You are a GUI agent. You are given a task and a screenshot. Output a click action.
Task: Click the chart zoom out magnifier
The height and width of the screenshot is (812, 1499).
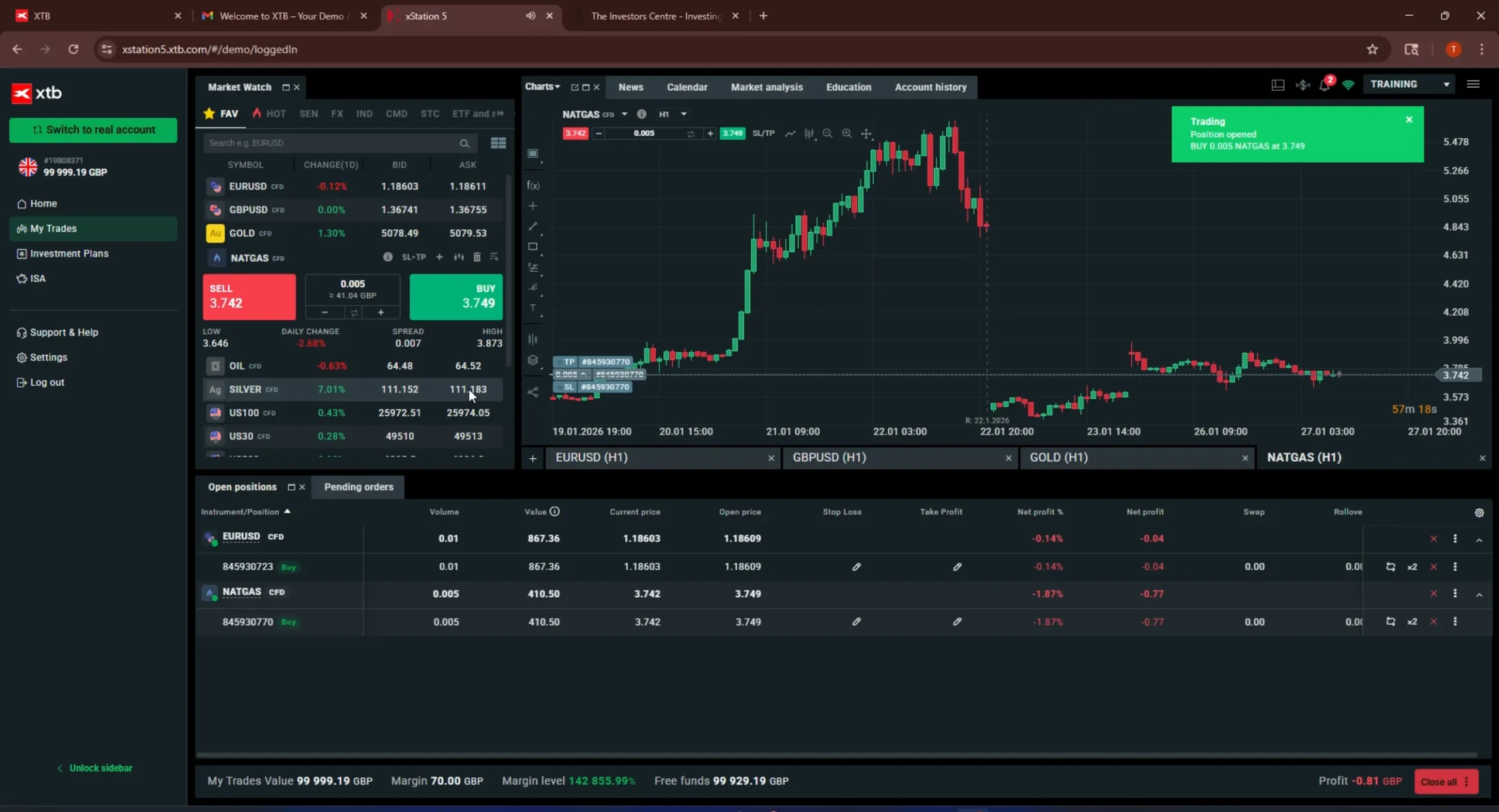pos(827,133)
